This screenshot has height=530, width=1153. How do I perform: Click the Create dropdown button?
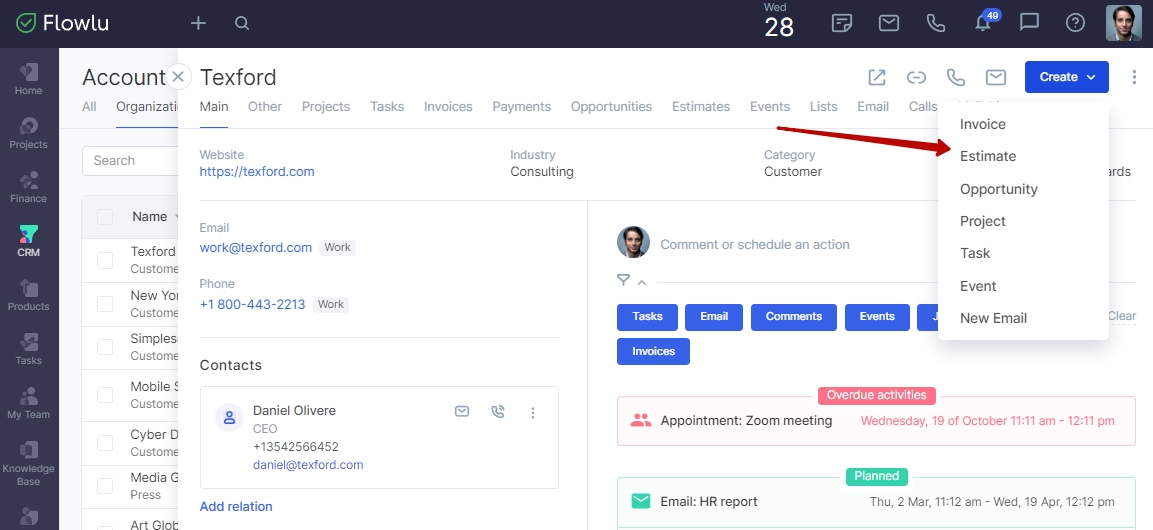point(1066,77)
